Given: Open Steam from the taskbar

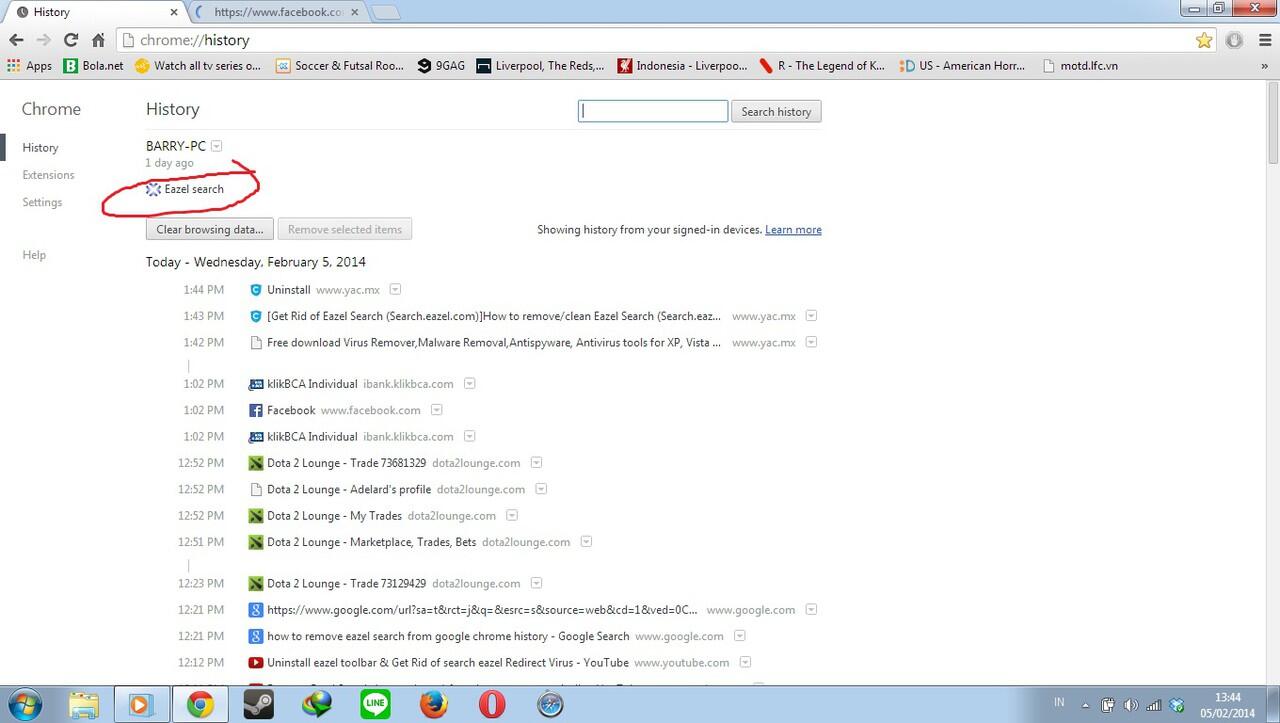Looking at the screenshot, I should tap(258, 705).
